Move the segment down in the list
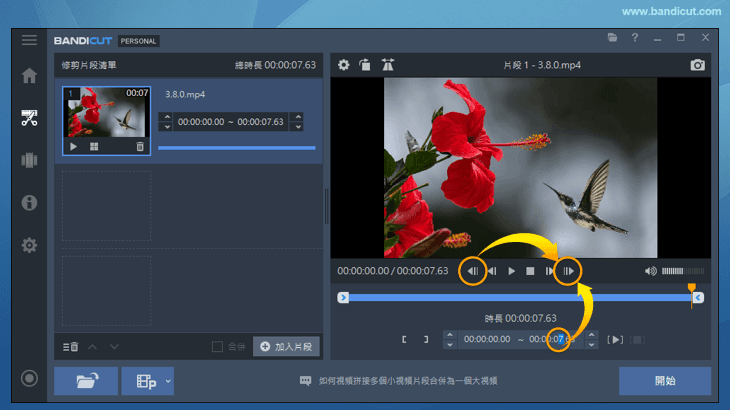 pos(114,347)
